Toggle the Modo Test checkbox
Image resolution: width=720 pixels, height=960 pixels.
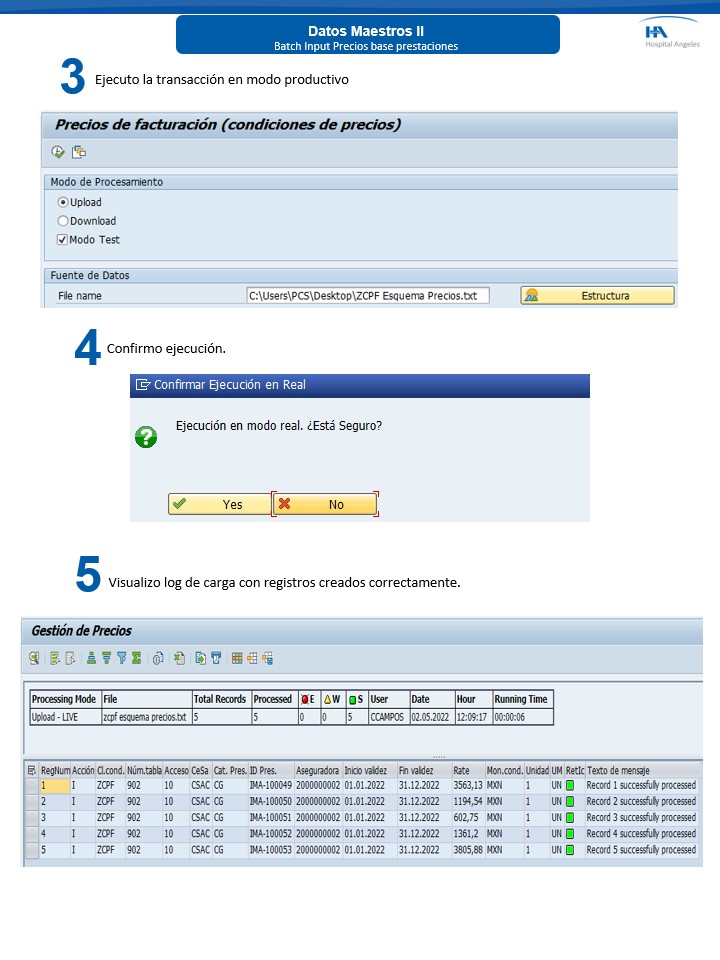coord(63,240)
